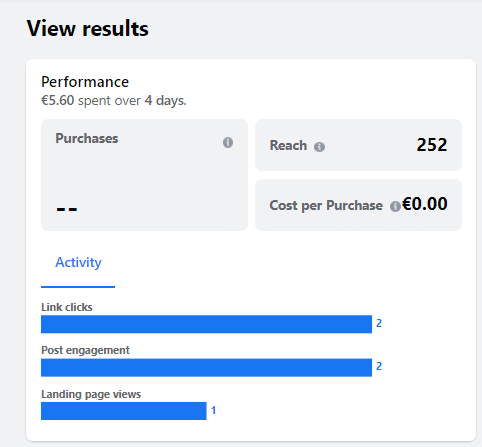Click the Link clicks bar
This screenshot has height=447, width=482.
pos(206,324)
